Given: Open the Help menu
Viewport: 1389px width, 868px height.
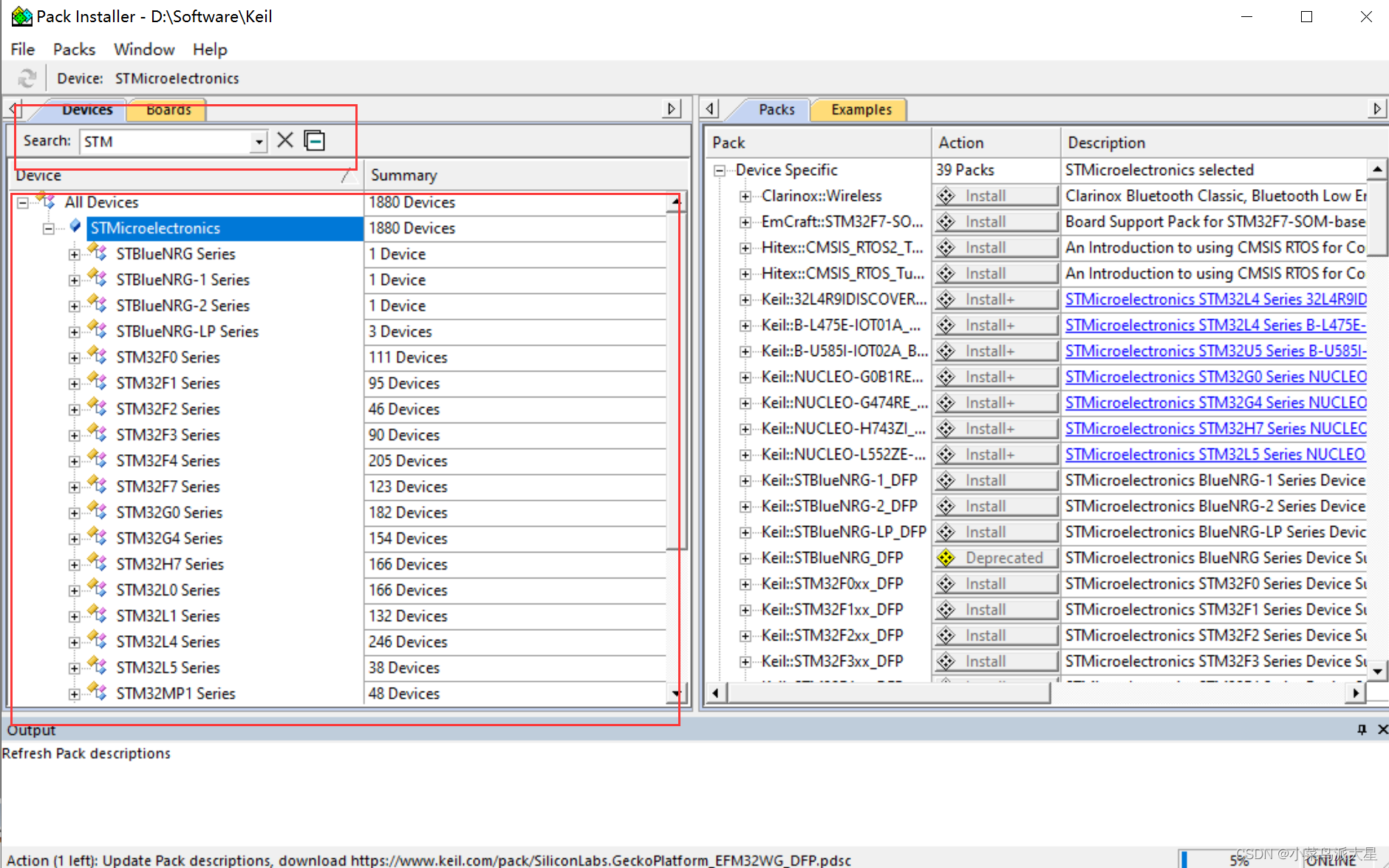Looking at the screenshot, I should point(210,49).
